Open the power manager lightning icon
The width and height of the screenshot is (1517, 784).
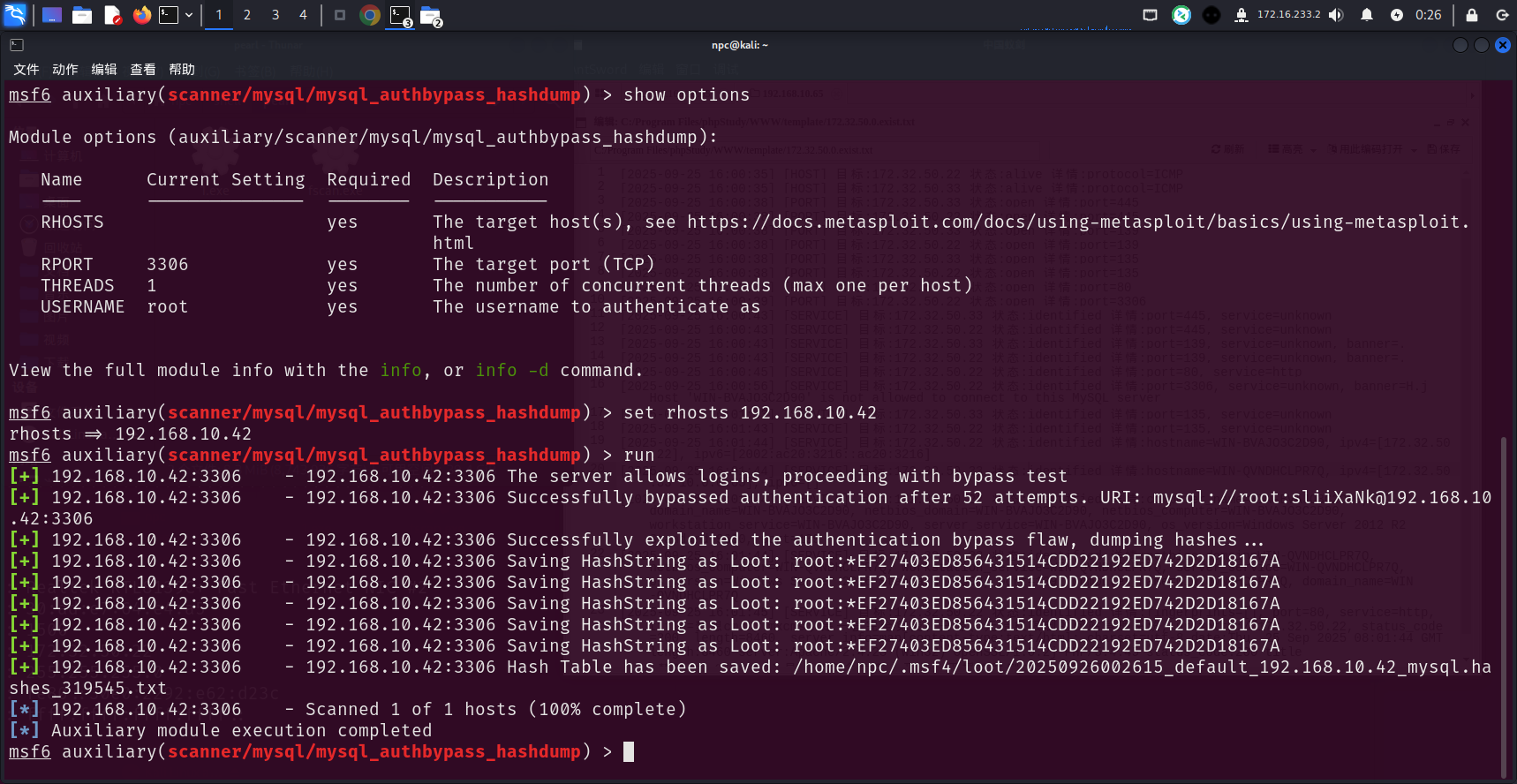click(x=1397, y=15)
